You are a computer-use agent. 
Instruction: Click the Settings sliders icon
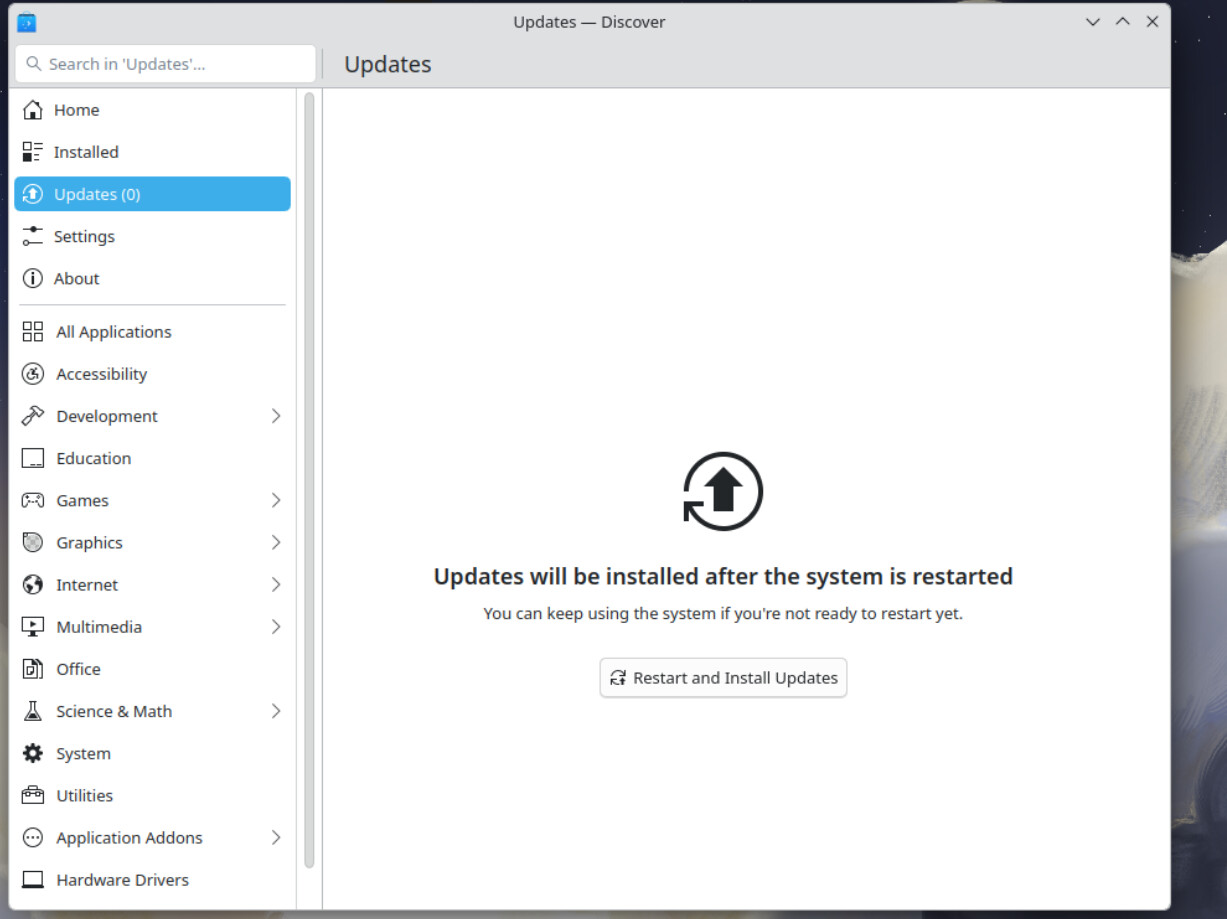point(33,236)
